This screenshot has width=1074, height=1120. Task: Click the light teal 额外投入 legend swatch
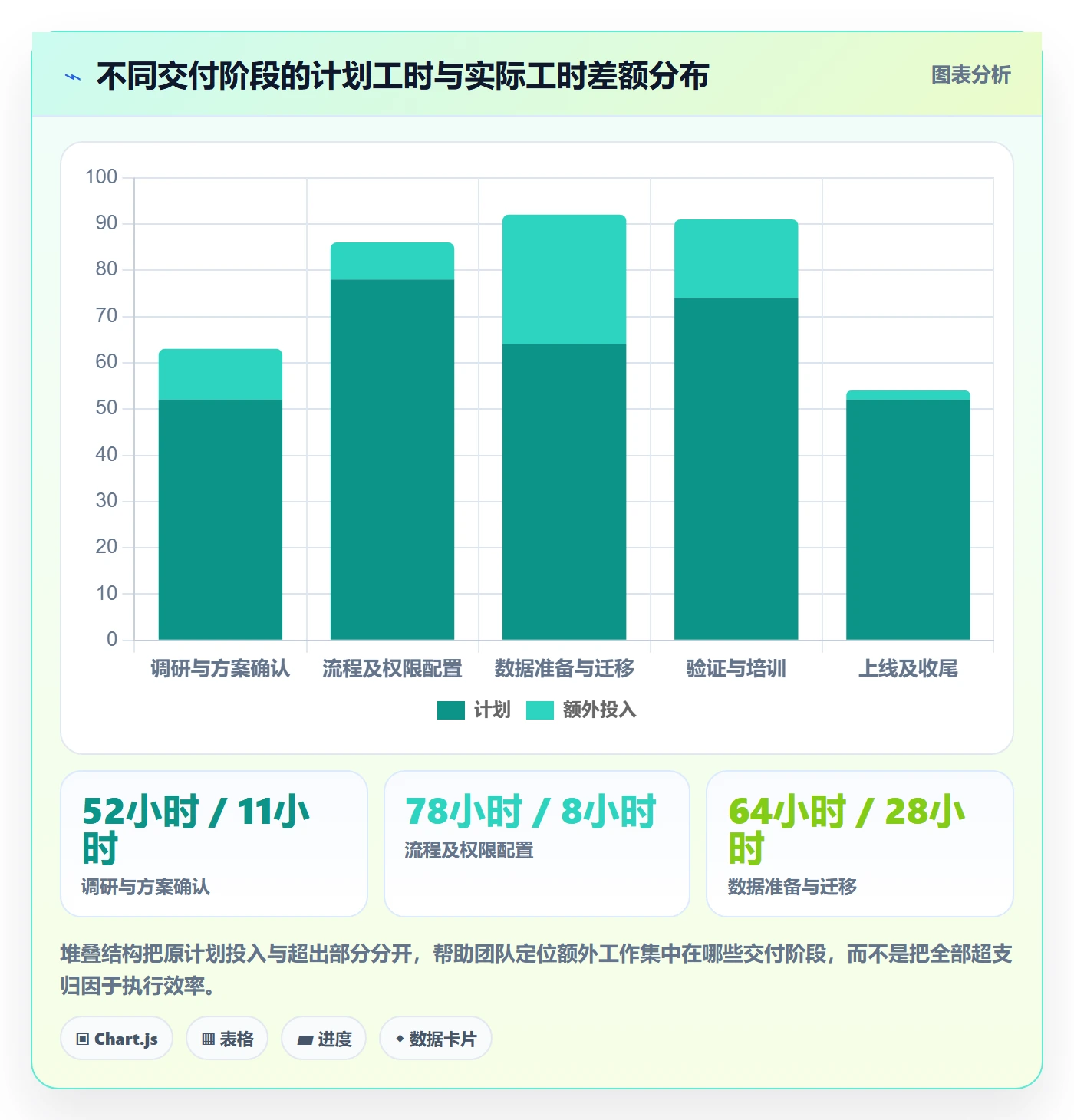click(540, 710)
